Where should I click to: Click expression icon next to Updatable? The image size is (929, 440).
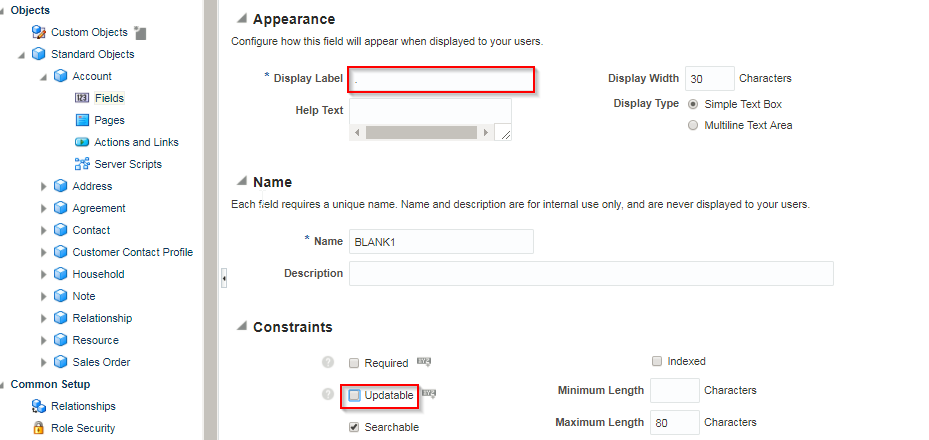pyautogui.click(x=428, y=393)
